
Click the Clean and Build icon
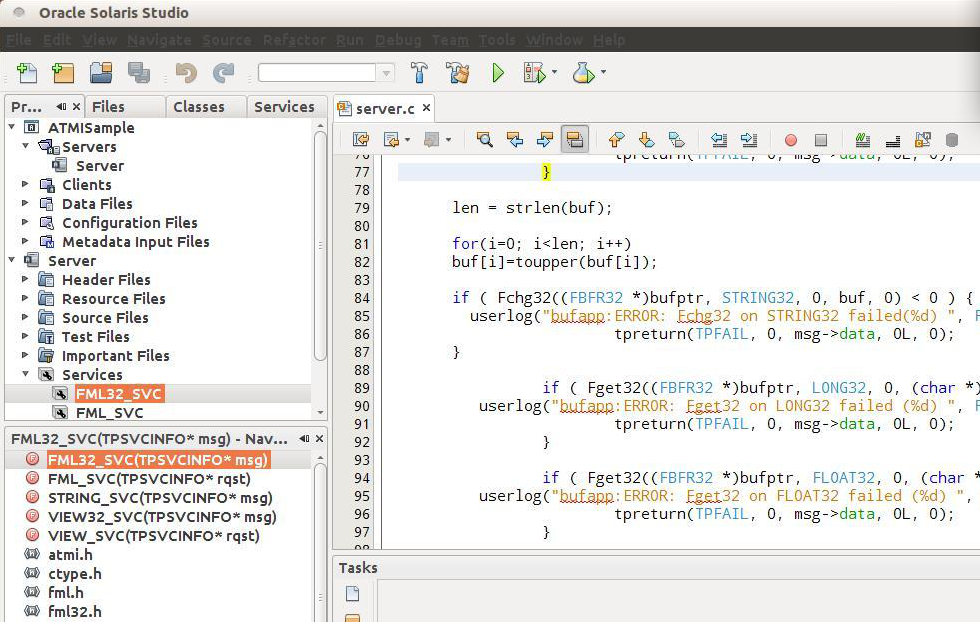tap(458, 73)
